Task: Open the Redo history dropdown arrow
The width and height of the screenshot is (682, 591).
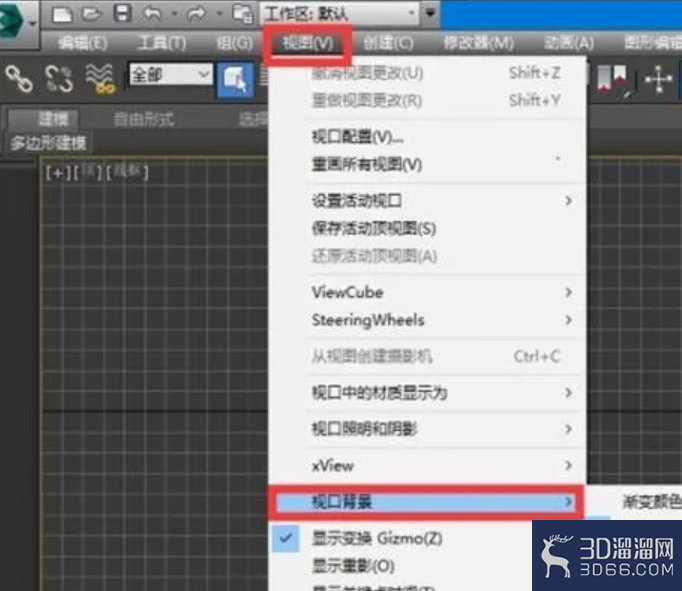Action: [219, 14]
